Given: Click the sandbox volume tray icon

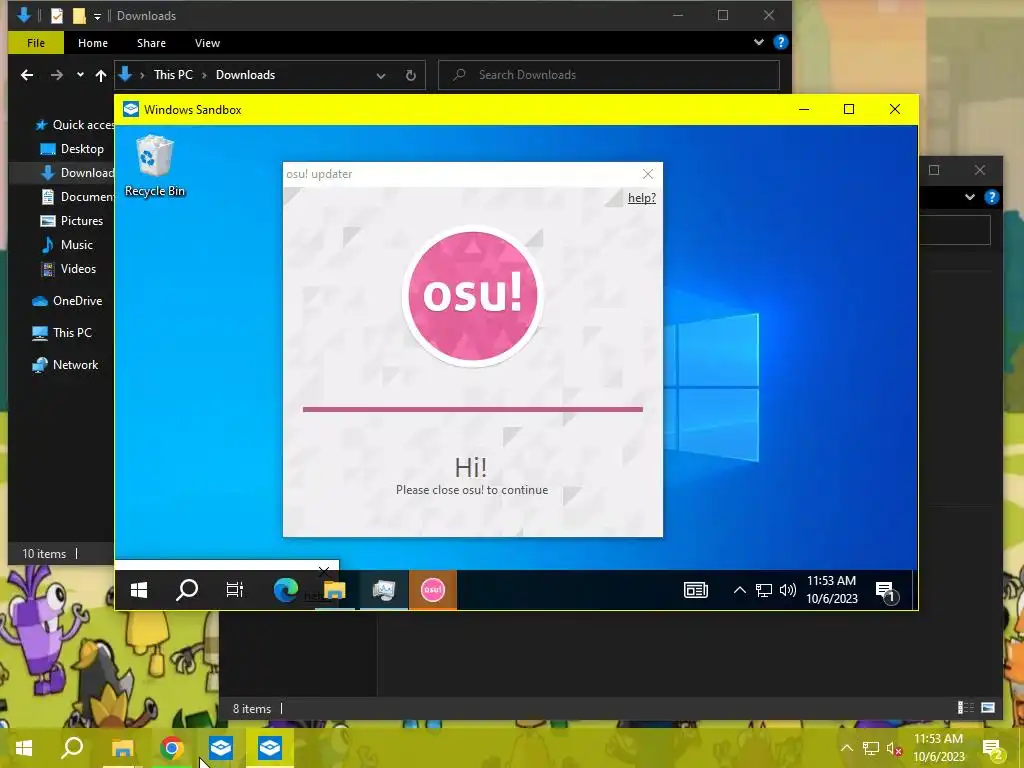Looking at the screenshot, I should tap(788, 590).
